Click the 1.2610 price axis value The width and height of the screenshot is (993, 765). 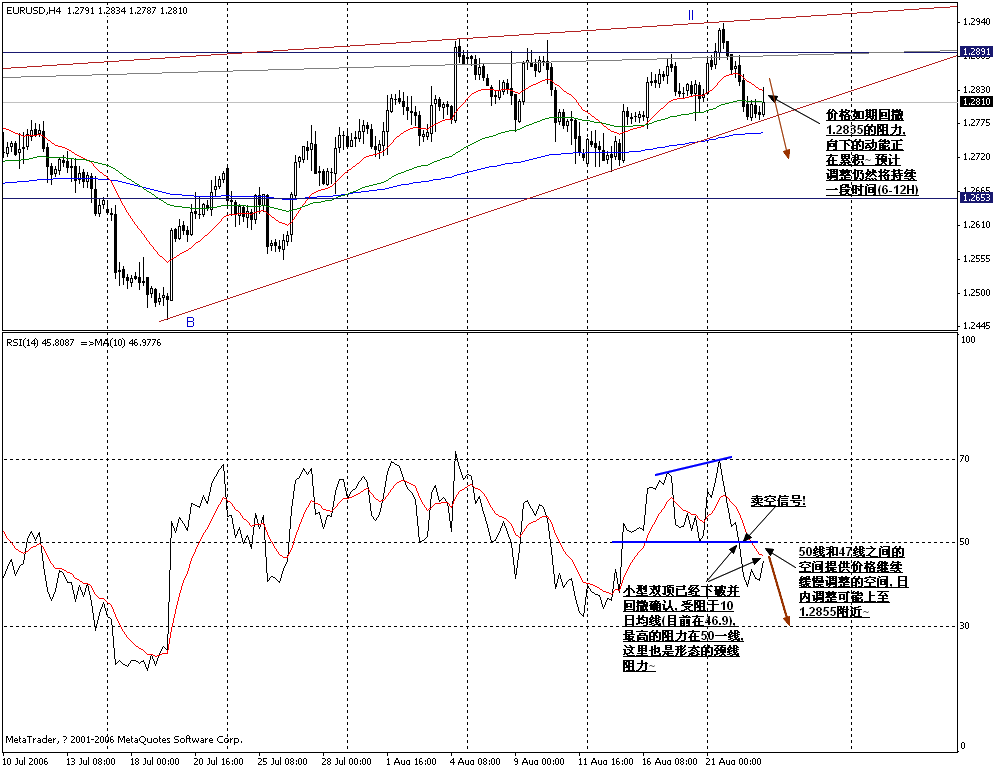pyautogui.click(x=976, y=225)
